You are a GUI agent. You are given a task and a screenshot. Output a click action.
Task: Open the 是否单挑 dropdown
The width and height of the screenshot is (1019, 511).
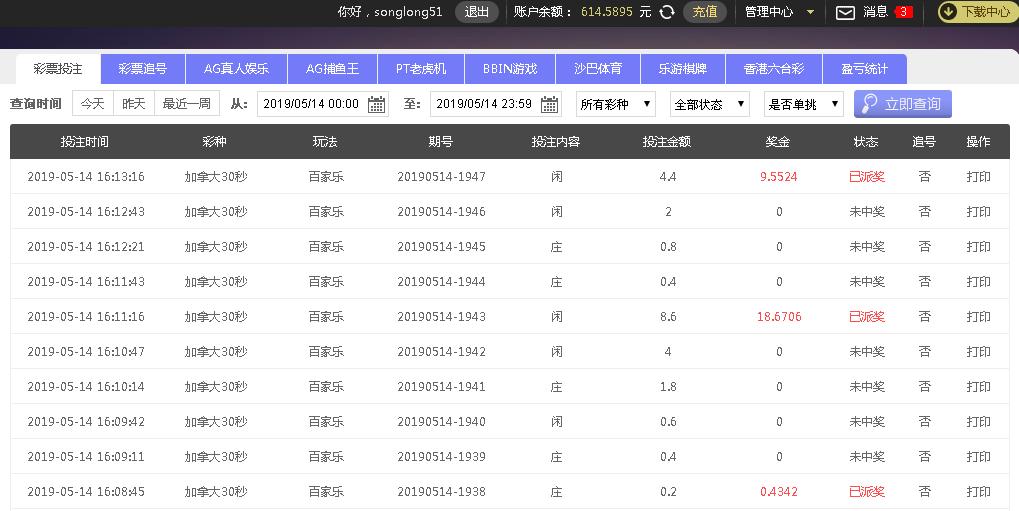(x=803, y=104)
